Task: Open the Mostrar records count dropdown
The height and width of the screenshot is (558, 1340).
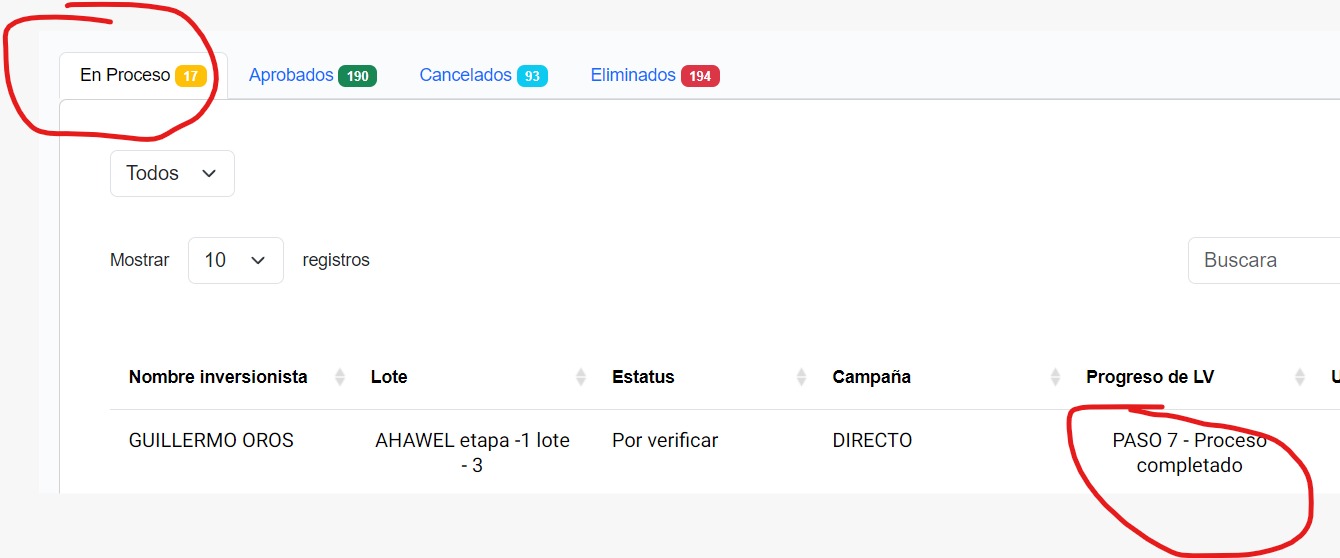Action: coord(235,260)
